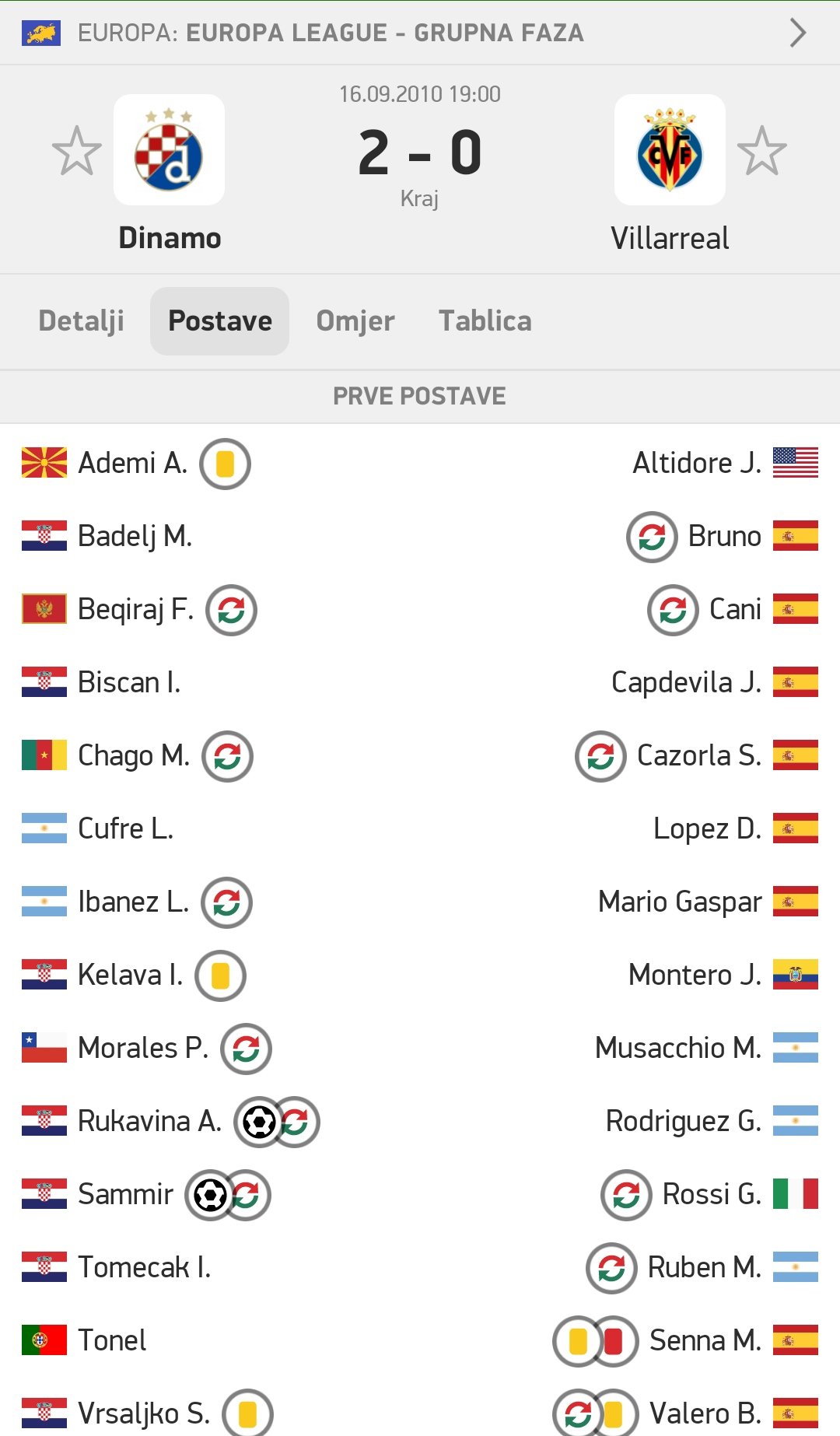
Task: Click the Dinamo club crest
Action: coord(169,150)
